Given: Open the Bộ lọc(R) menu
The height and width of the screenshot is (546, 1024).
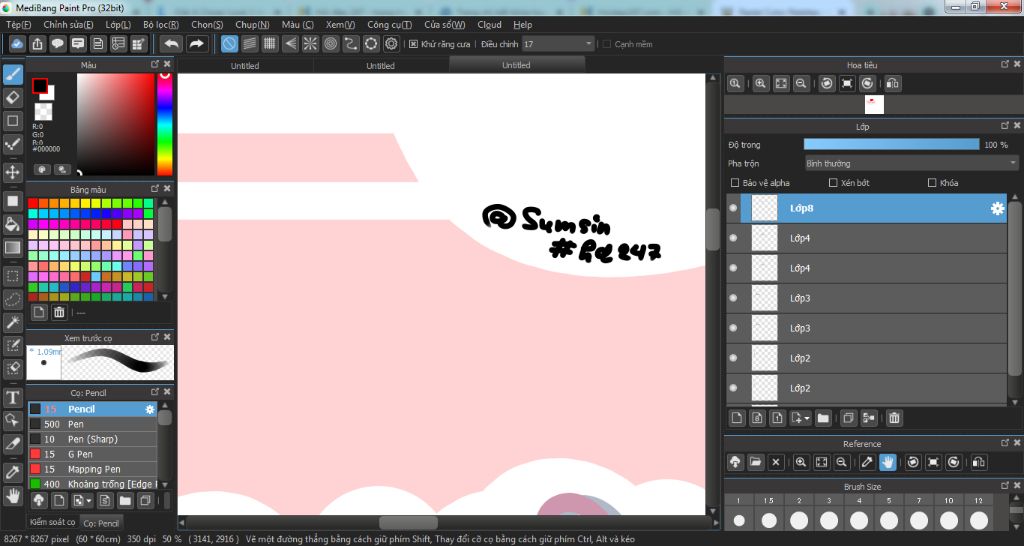Looking at the screenshot, I should point(161,25).
